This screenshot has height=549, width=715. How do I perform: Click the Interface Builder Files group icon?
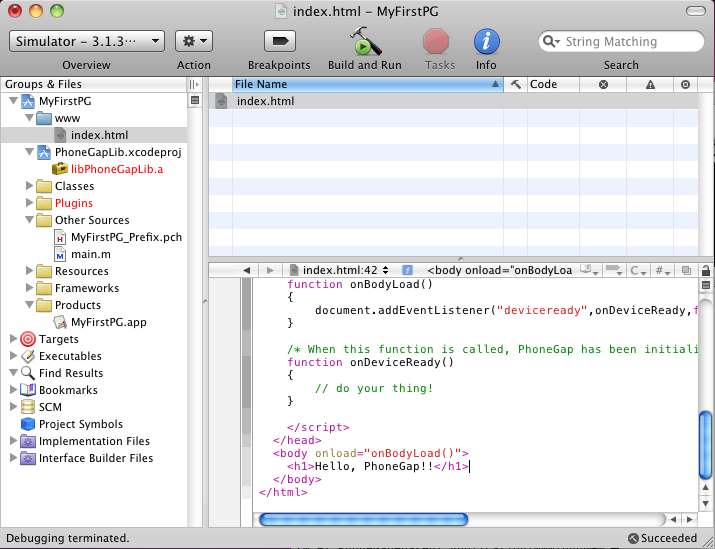28,458
